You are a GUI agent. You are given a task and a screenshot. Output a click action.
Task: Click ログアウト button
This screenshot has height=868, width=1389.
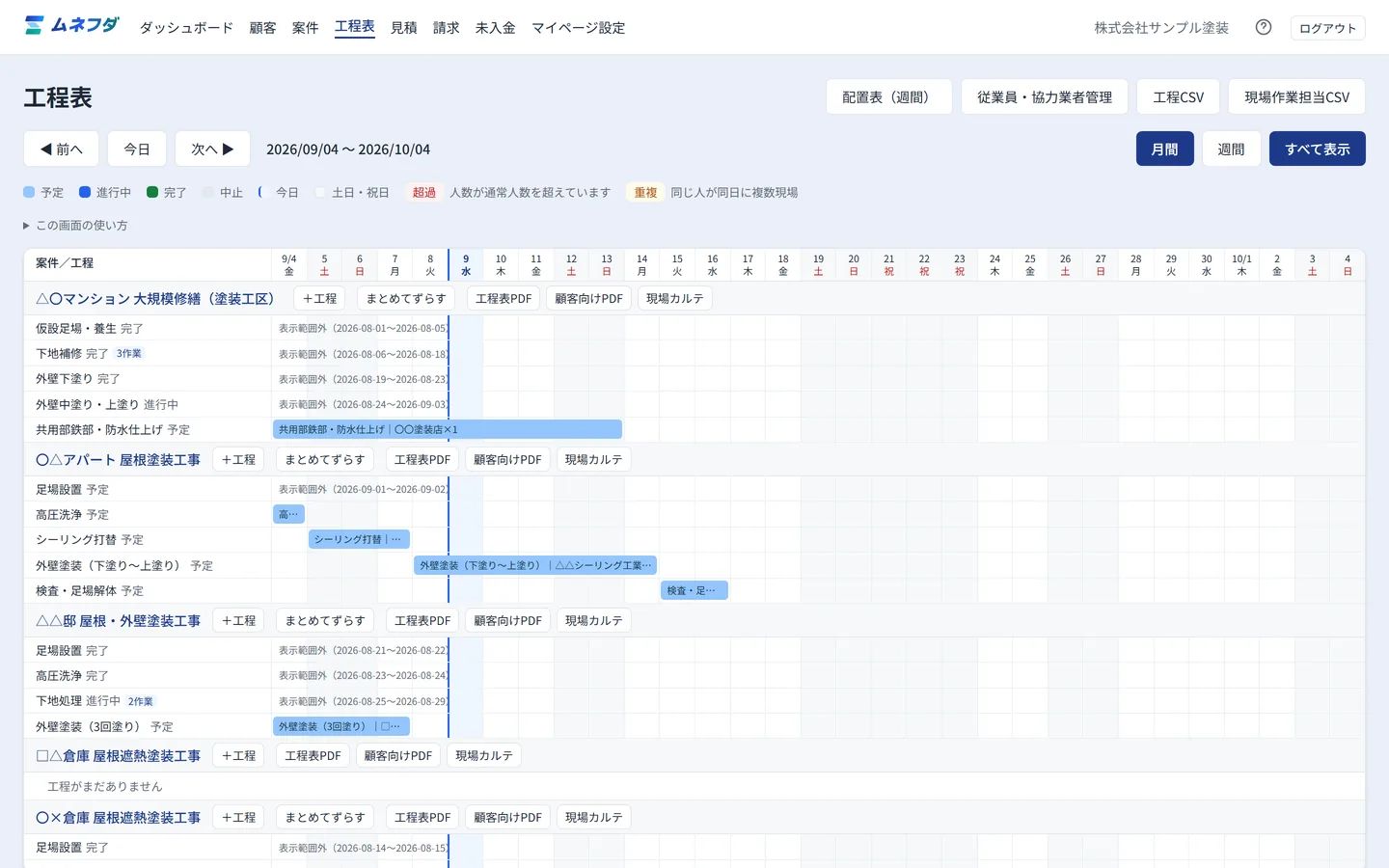point(1327,28)
